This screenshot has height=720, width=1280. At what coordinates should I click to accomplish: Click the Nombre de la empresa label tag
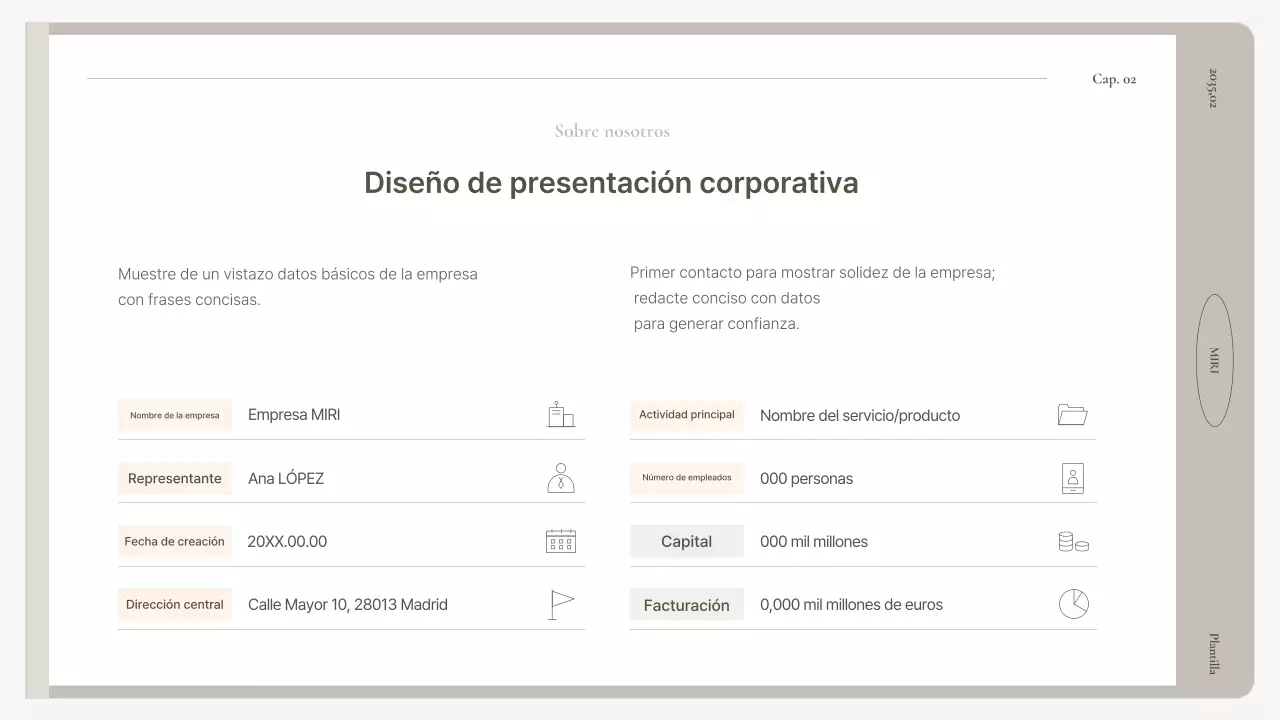click(x=175, y=415)
